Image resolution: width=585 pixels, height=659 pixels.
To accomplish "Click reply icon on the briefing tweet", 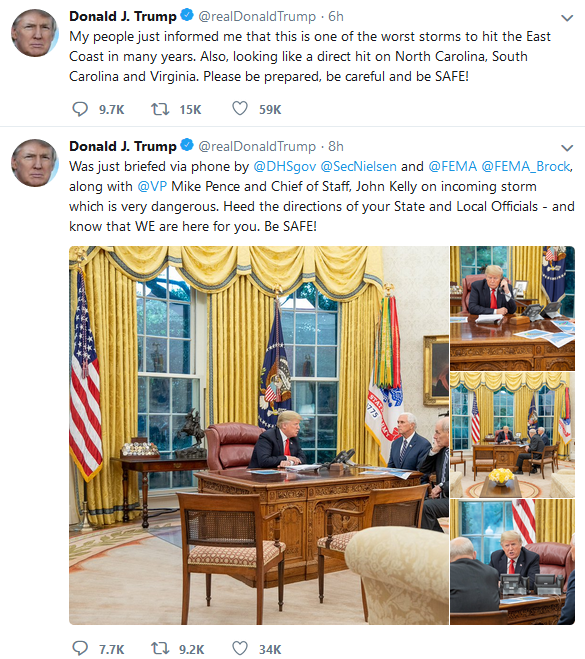I will tap(80, 648).
